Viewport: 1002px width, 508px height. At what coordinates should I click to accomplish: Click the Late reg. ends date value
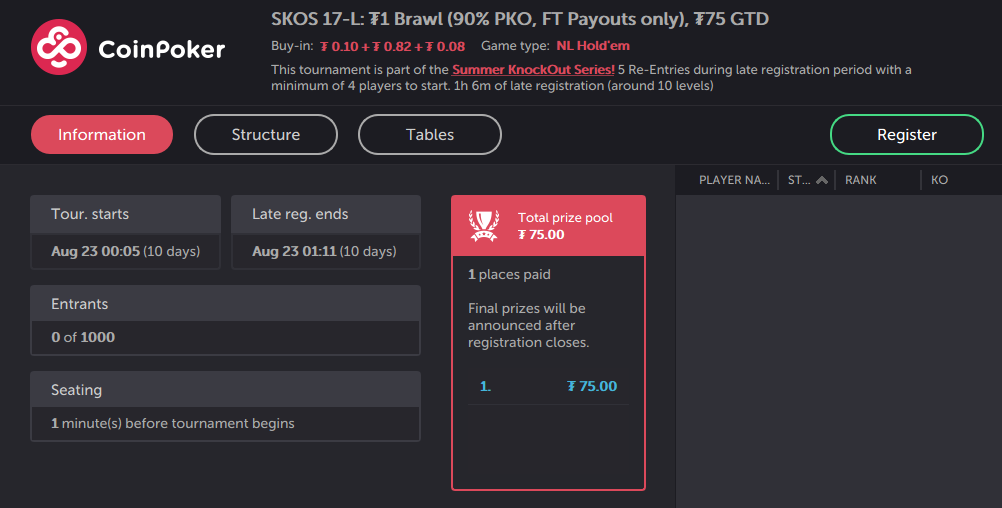[x=324, y=251]
